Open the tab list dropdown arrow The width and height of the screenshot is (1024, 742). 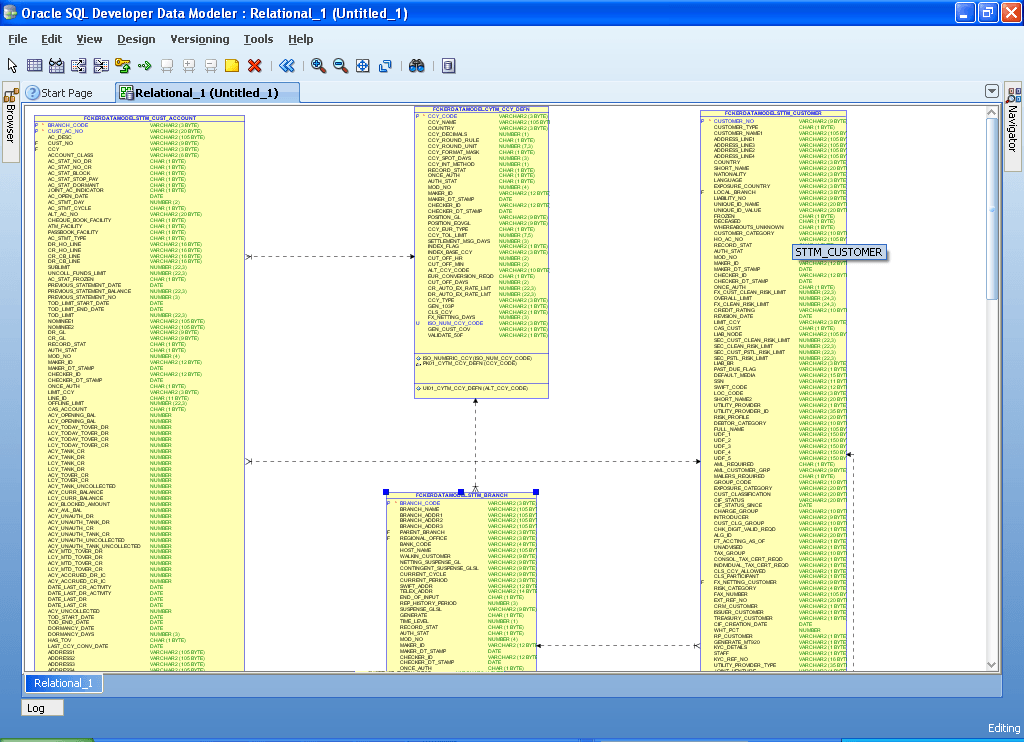pos(991,90)
